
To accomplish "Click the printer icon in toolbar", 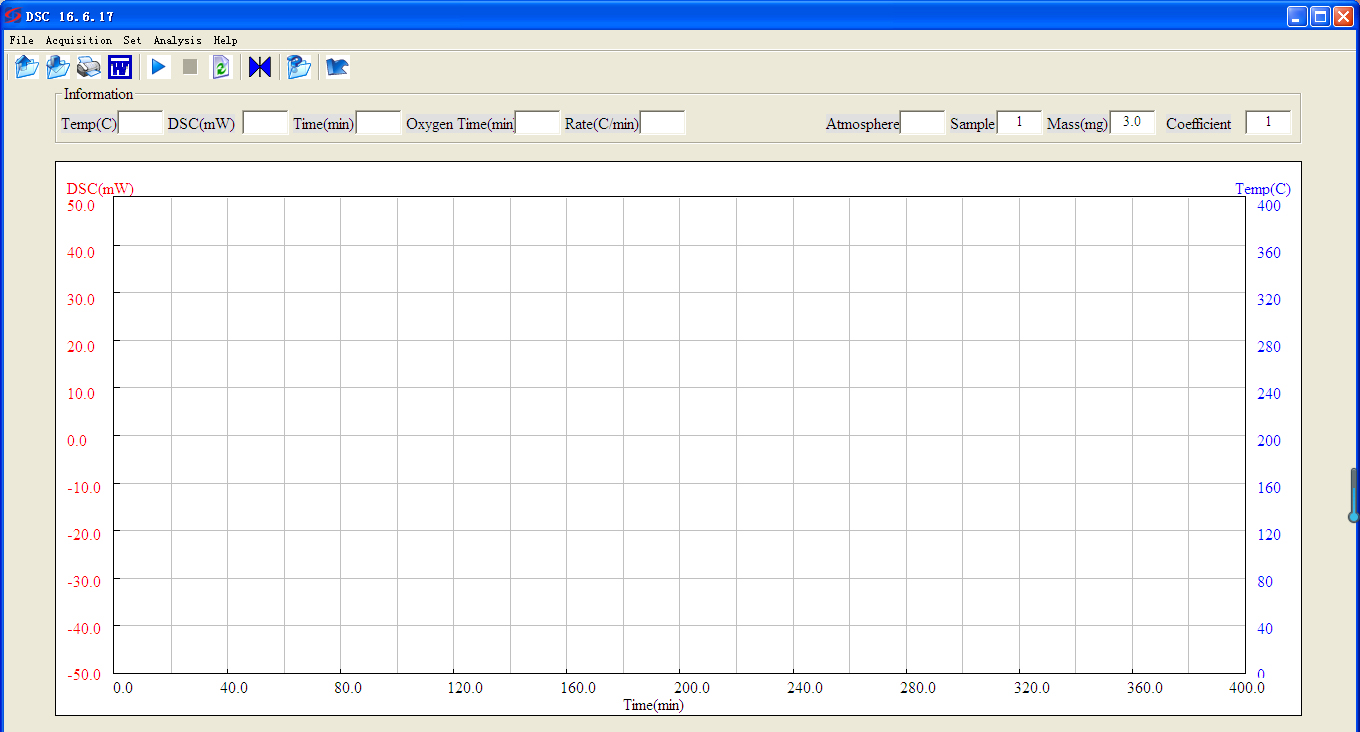I will [89, 67].
